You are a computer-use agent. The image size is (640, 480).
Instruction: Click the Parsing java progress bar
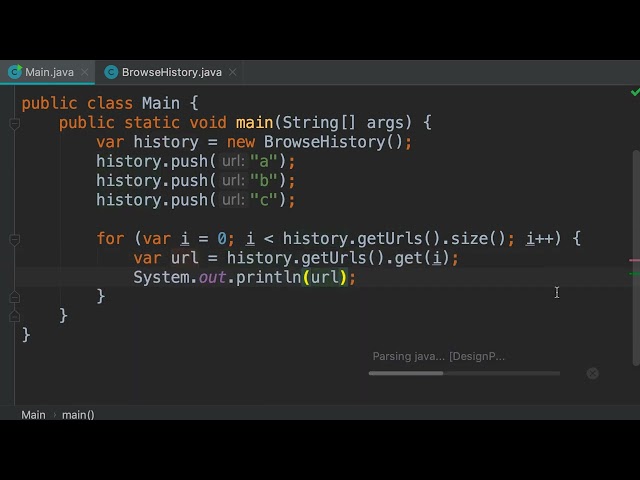[464, 373]
